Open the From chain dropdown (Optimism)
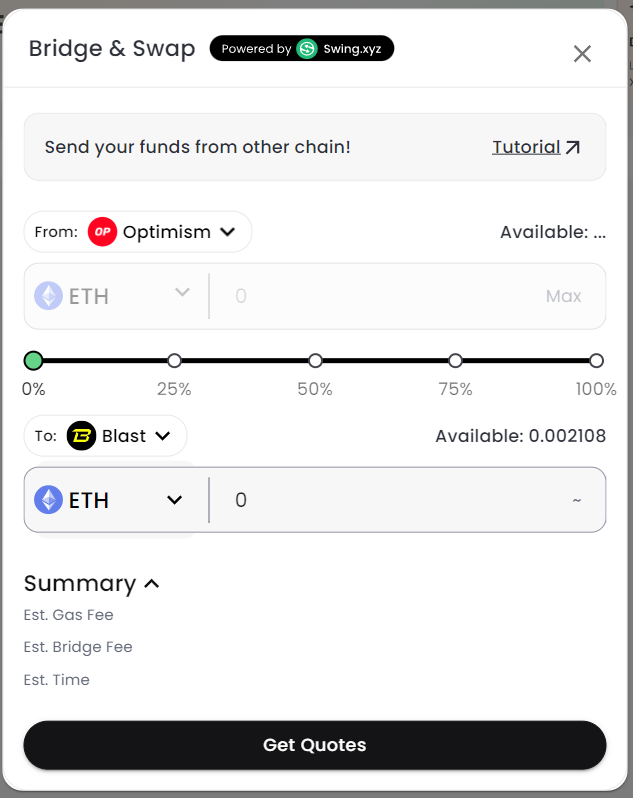633x798 pixels. 138,232
